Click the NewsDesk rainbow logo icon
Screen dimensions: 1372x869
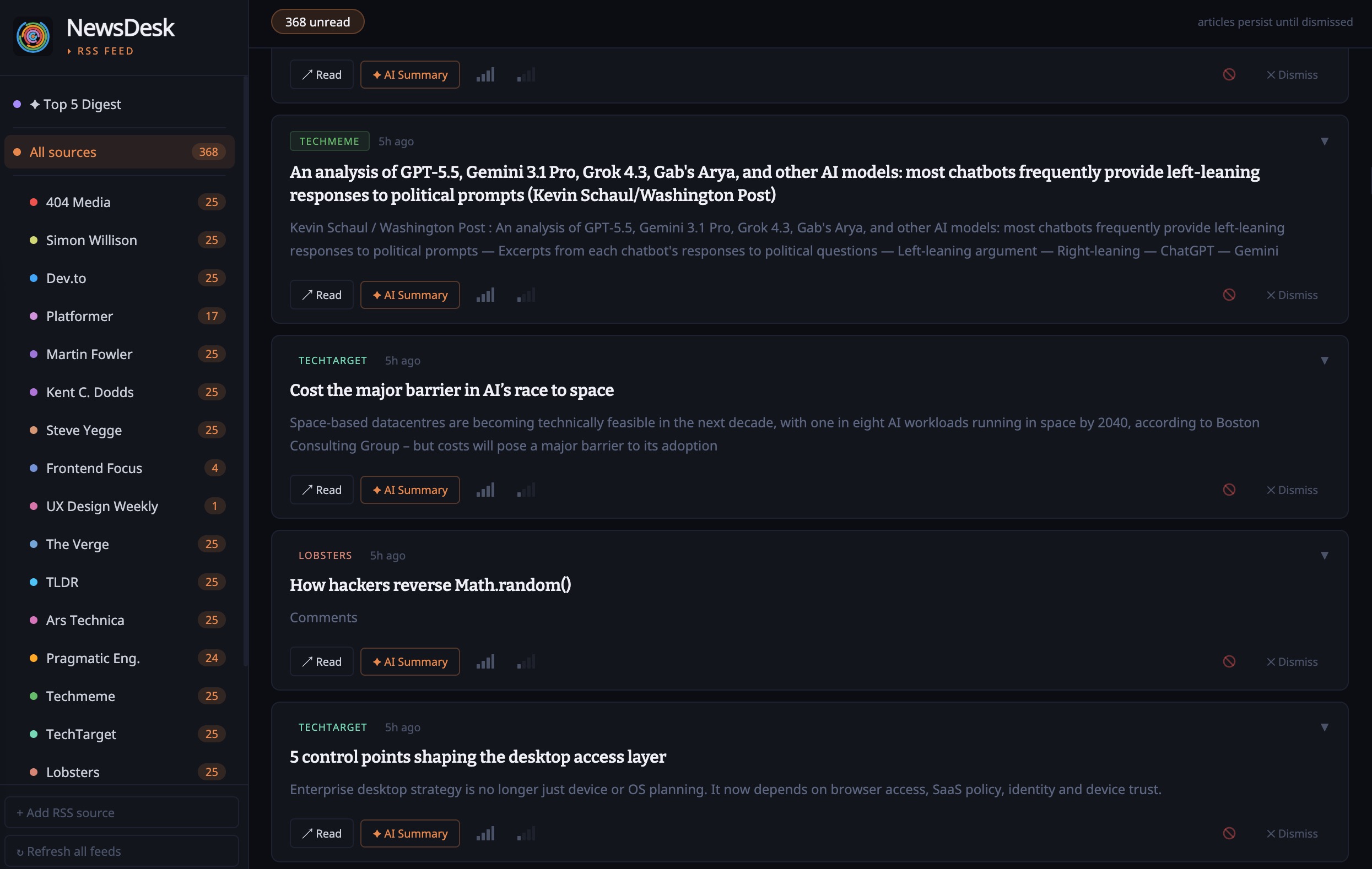click(x=33, y=36)
